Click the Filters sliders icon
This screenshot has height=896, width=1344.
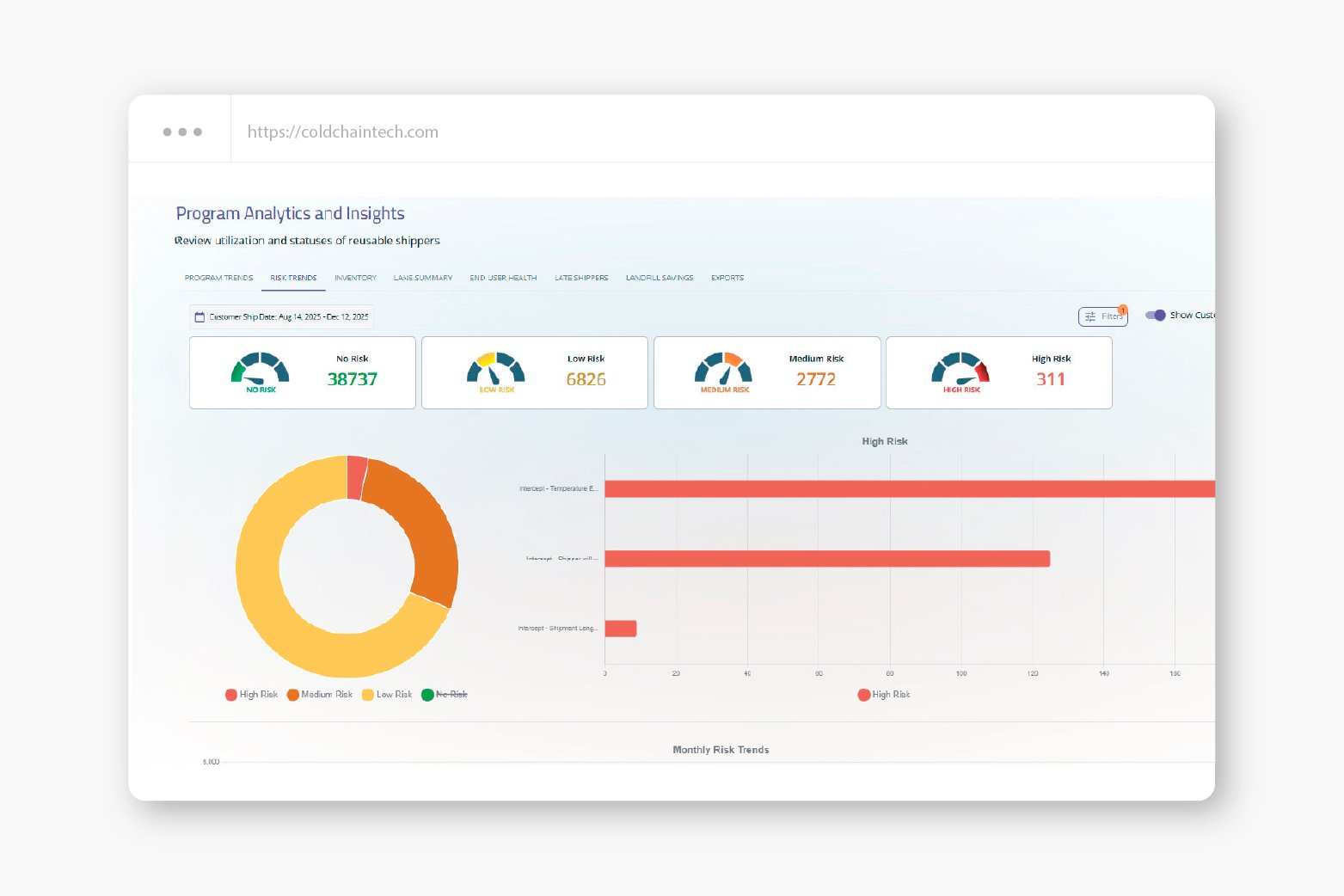click(x=1090, y=316)
